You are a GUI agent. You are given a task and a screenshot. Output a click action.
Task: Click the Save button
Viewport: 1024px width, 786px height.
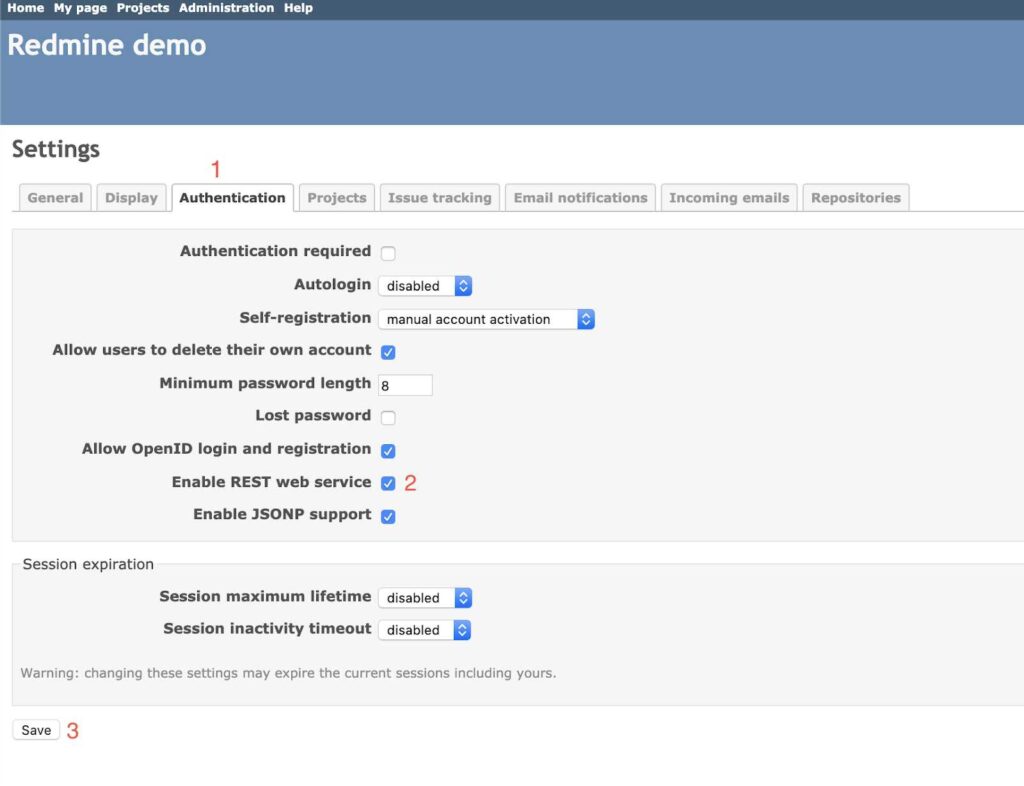36,730
